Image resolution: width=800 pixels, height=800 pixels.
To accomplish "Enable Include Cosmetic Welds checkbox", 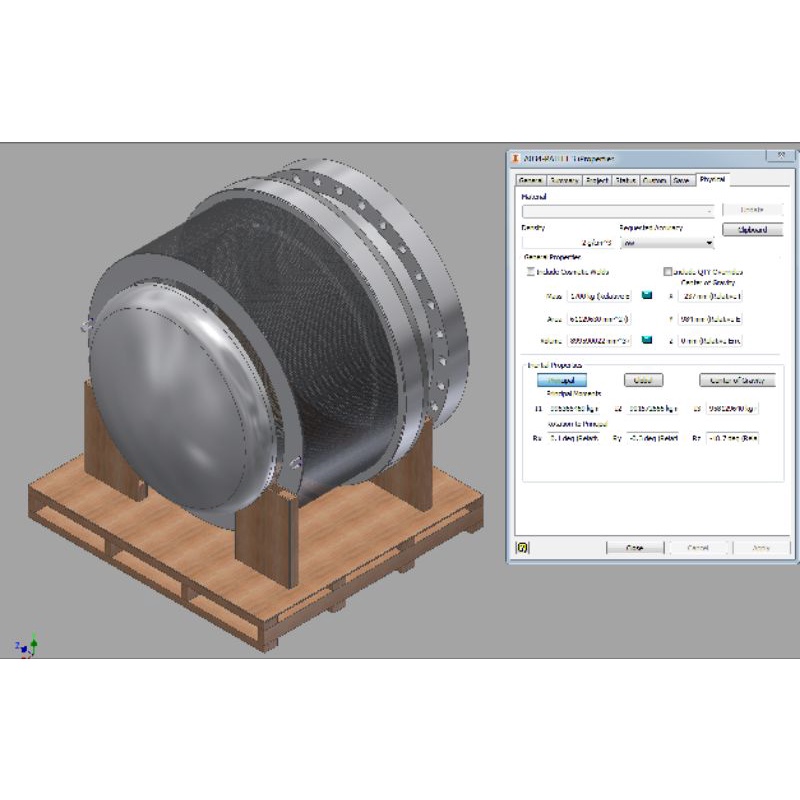I will pyautogui.click(x=531, y=272).
